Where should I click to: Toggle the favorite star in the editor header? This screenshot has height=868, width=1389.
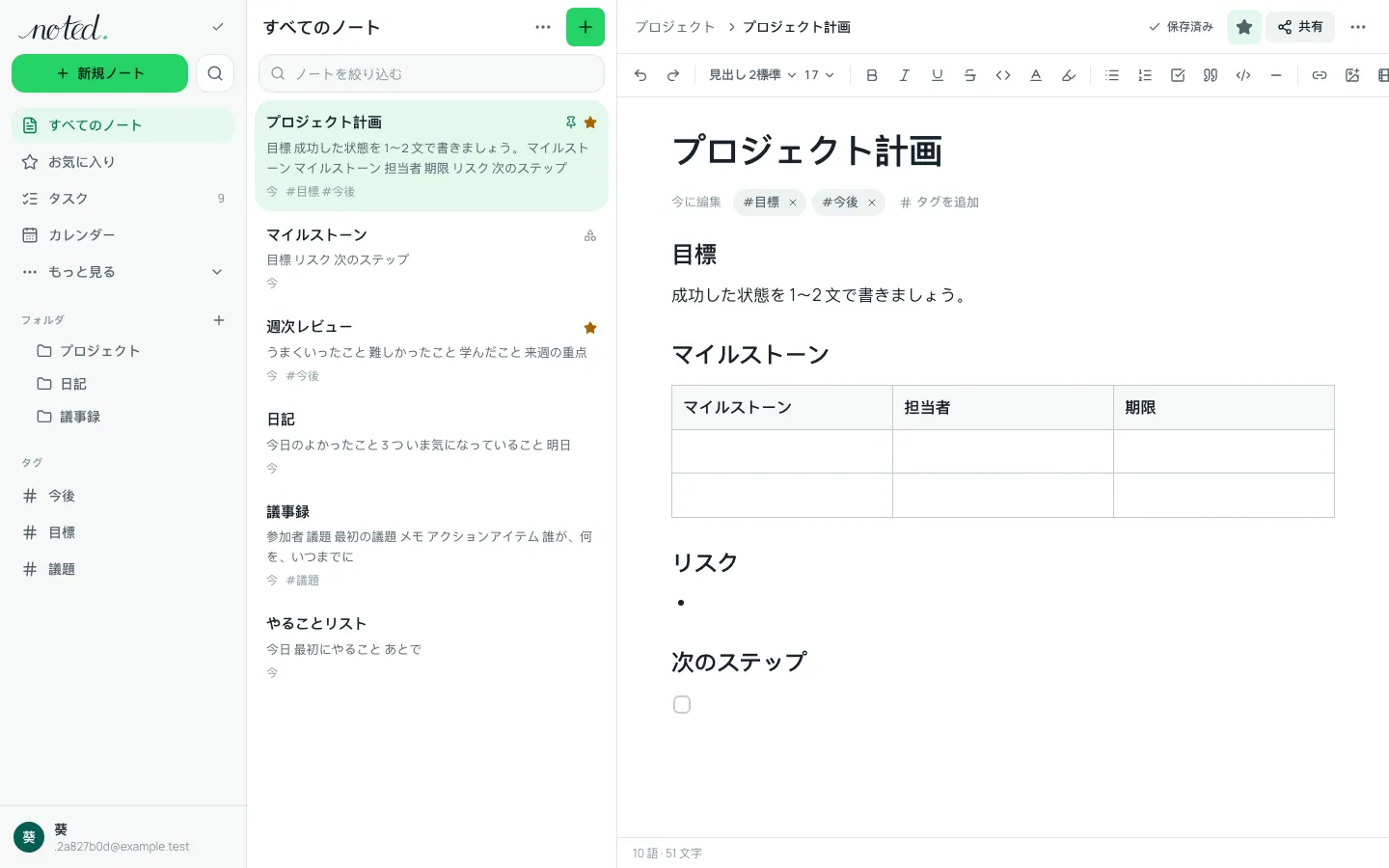[1244, 27]
